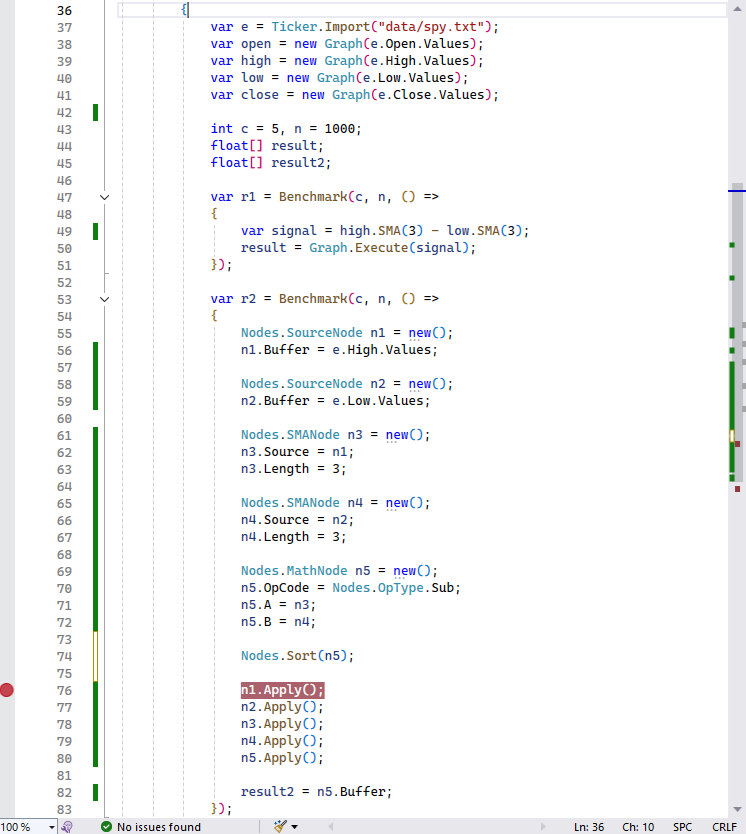Click n3.Source = n1; line
Viewport: 746px width, 834px height.
click(x=297, y=452)
